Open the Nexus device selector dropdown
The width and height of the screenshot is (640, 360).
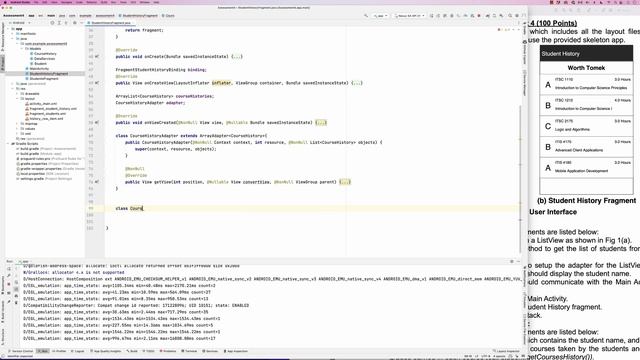(410, 16)
